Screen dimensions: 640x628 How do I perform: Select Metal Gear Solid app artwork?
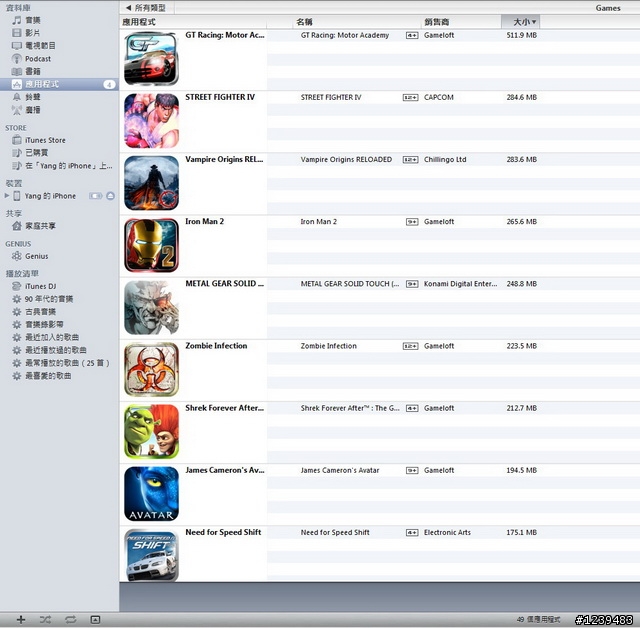(151, 307)
